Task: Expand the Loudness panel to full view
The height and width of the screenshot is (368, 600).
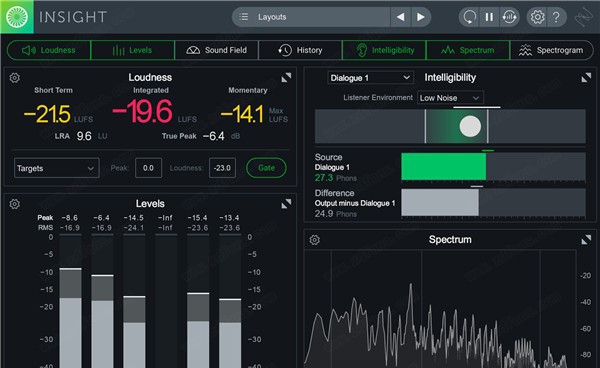Action: [x=286, y=78]
